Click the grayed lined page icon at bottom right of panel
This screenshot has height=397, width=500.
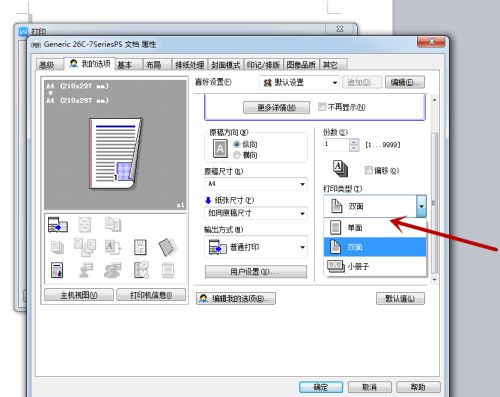pyautogui.click(x=168, y=270)
